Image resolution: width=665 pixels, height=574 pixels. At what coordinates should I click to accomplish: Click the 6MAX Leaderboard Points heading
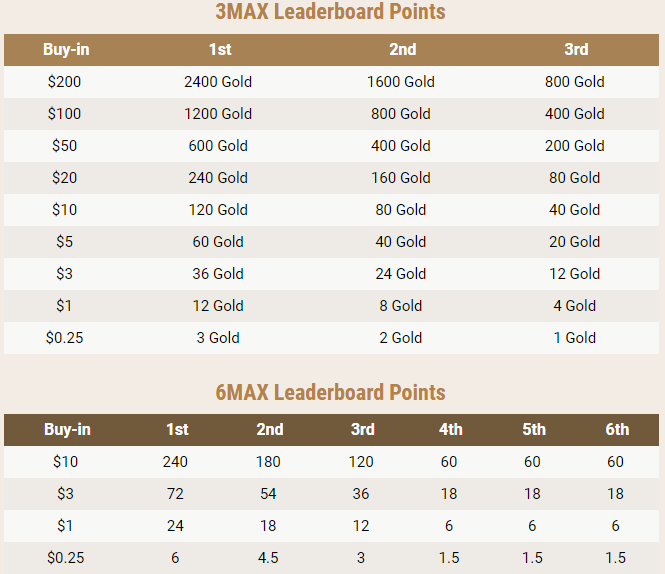[331, 392]
